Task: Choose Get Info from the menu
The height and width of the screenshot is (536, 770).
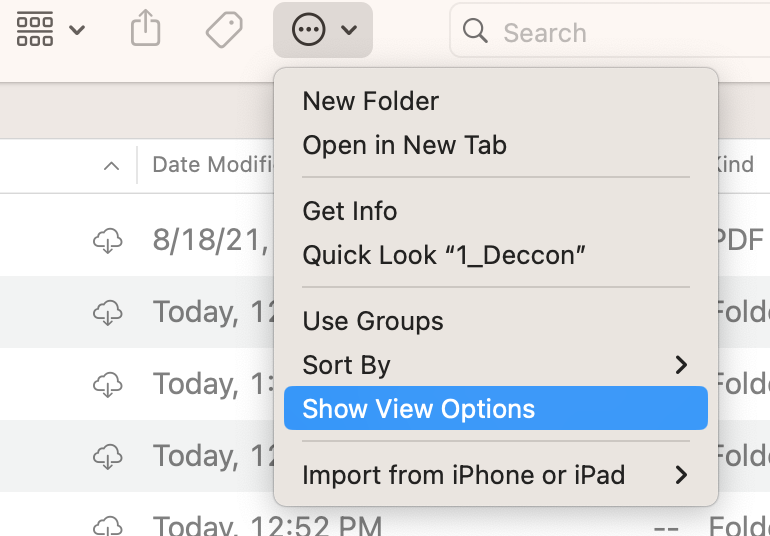Action: pos(350,211)
